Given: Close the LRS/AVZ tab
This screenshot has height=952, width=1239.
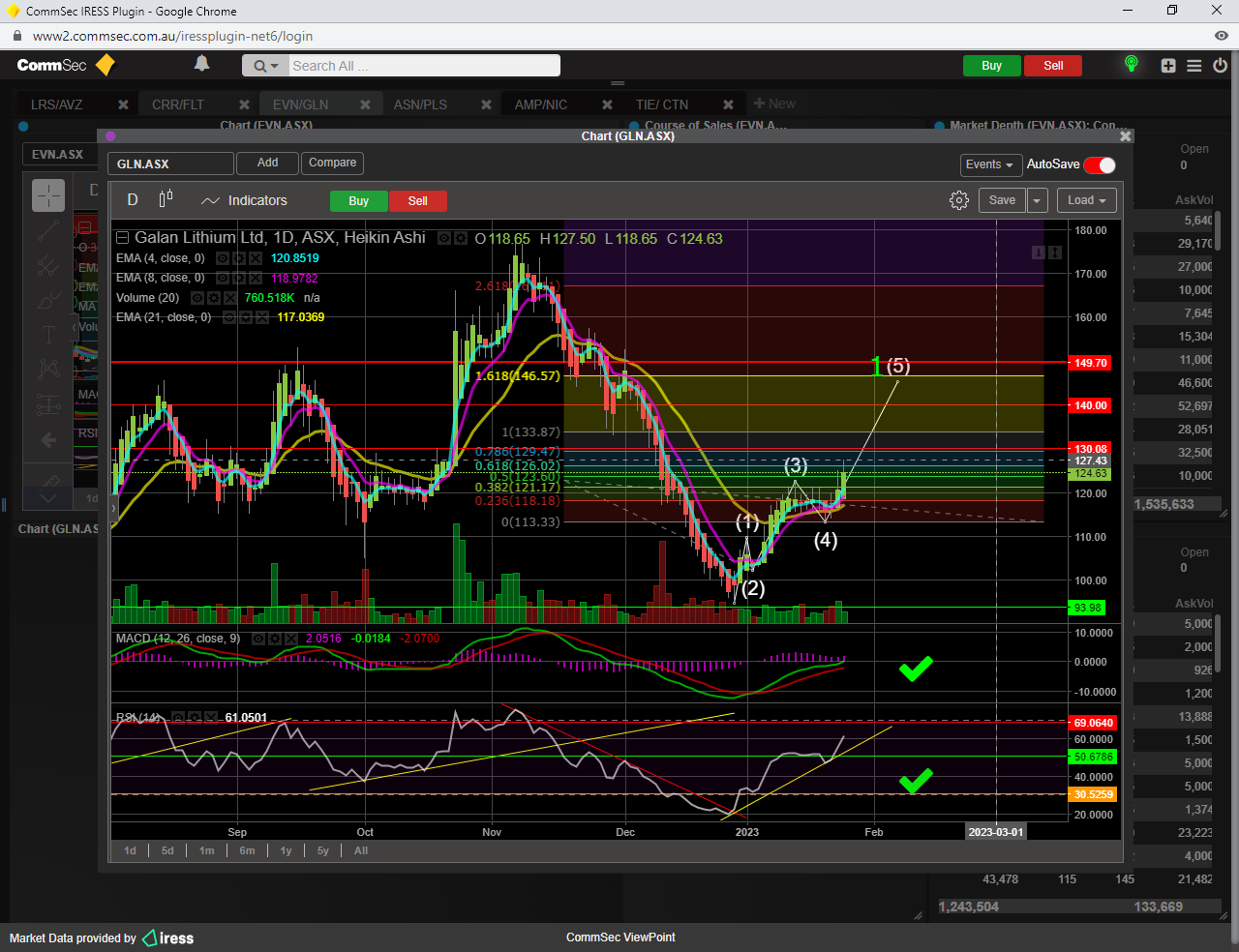Looking at the screenshot, I should [123, 104].
